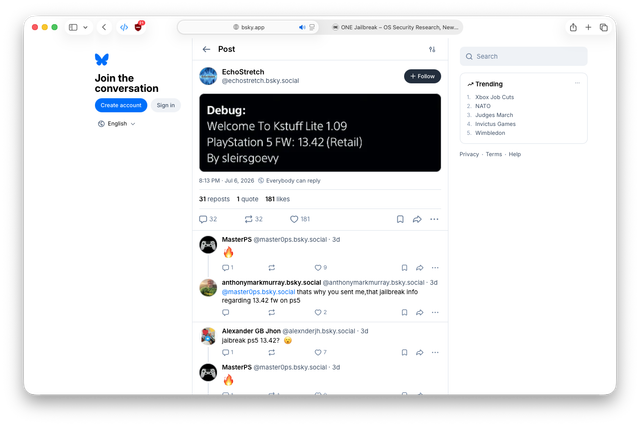Share MasterPS's first fire comment
Screen dimensions: 640x426
pyautogui.click(x=420, y=268)
